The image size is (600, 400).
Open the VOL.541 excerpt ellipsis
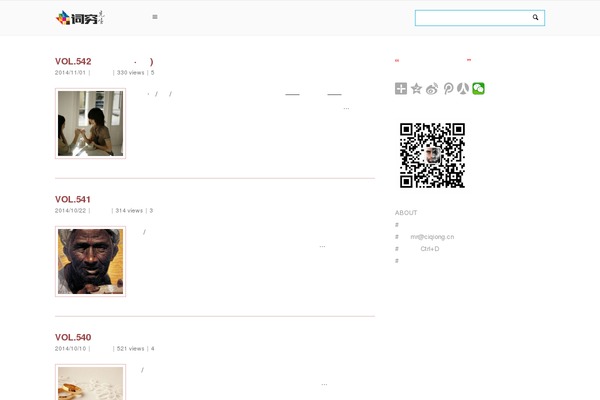[x=322, y=247]
